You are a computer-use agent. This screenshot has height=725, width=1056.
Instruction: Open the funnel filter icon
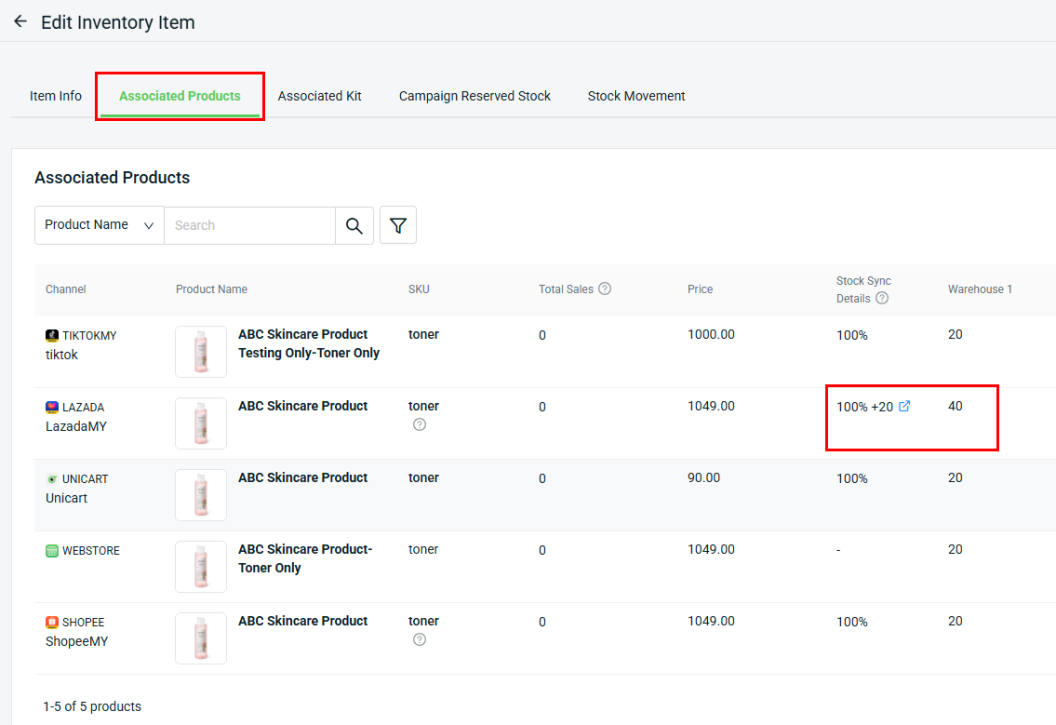point(398,226)
